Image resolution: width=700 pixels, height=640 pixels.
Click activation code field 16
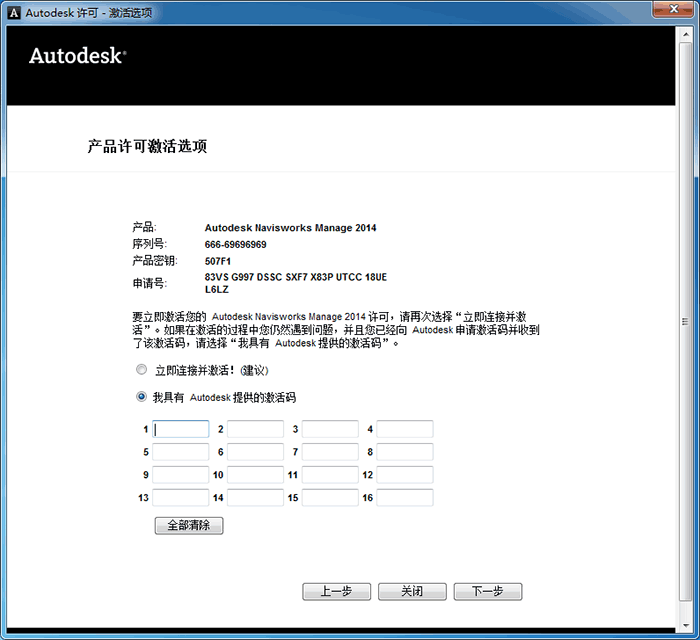405,498
